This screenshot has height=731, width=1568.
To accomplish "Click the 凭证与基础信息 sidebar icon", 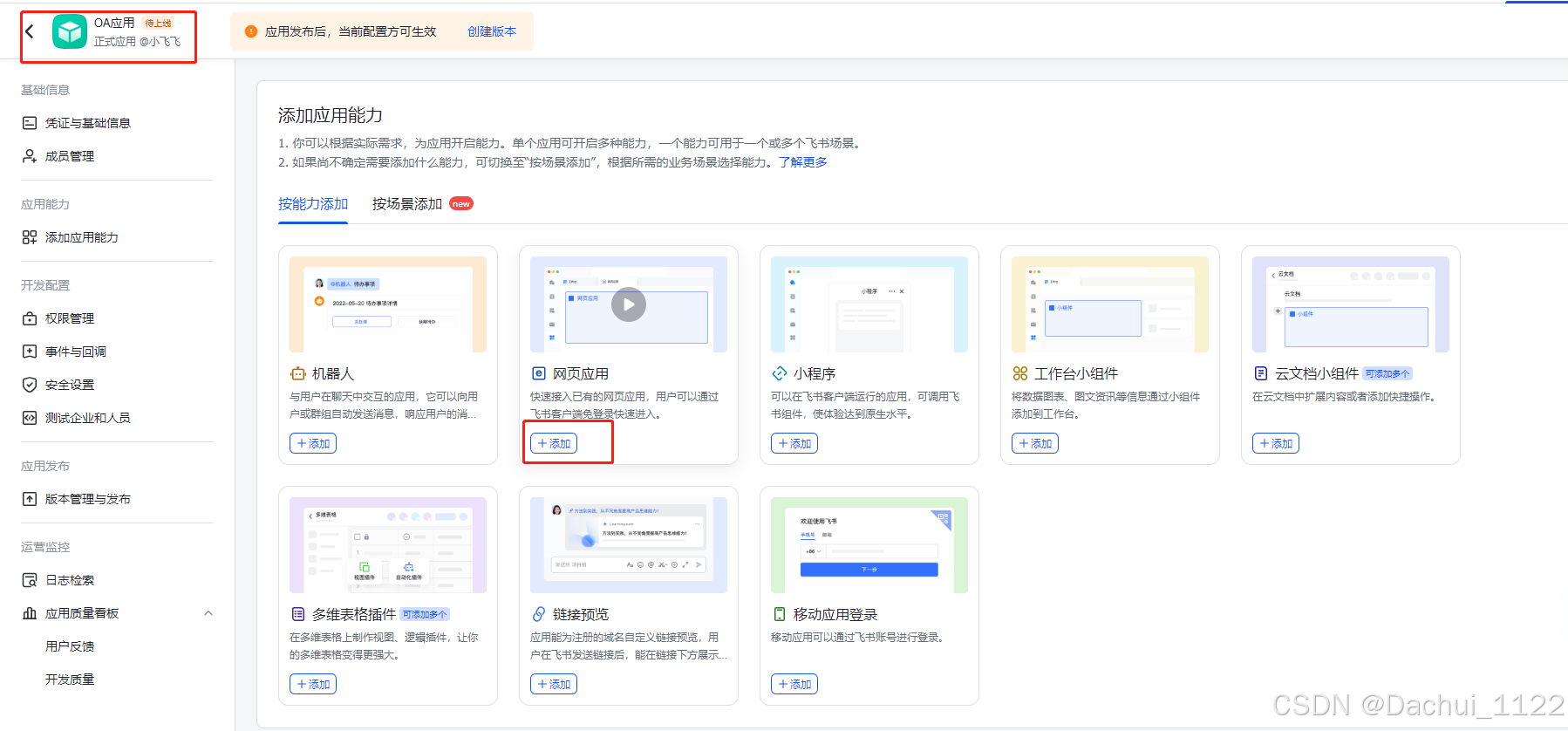I will (x=30, y=123).
